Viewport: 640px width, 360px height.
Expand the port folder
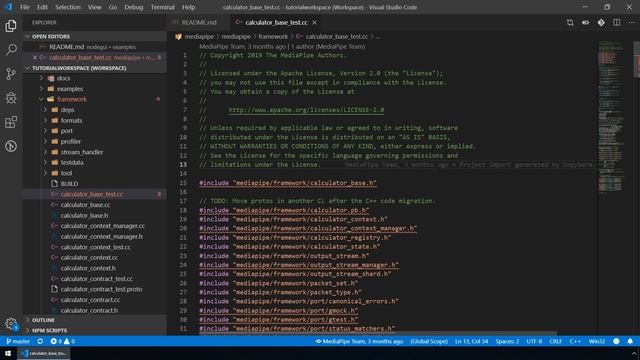click(x=67, y=131)
